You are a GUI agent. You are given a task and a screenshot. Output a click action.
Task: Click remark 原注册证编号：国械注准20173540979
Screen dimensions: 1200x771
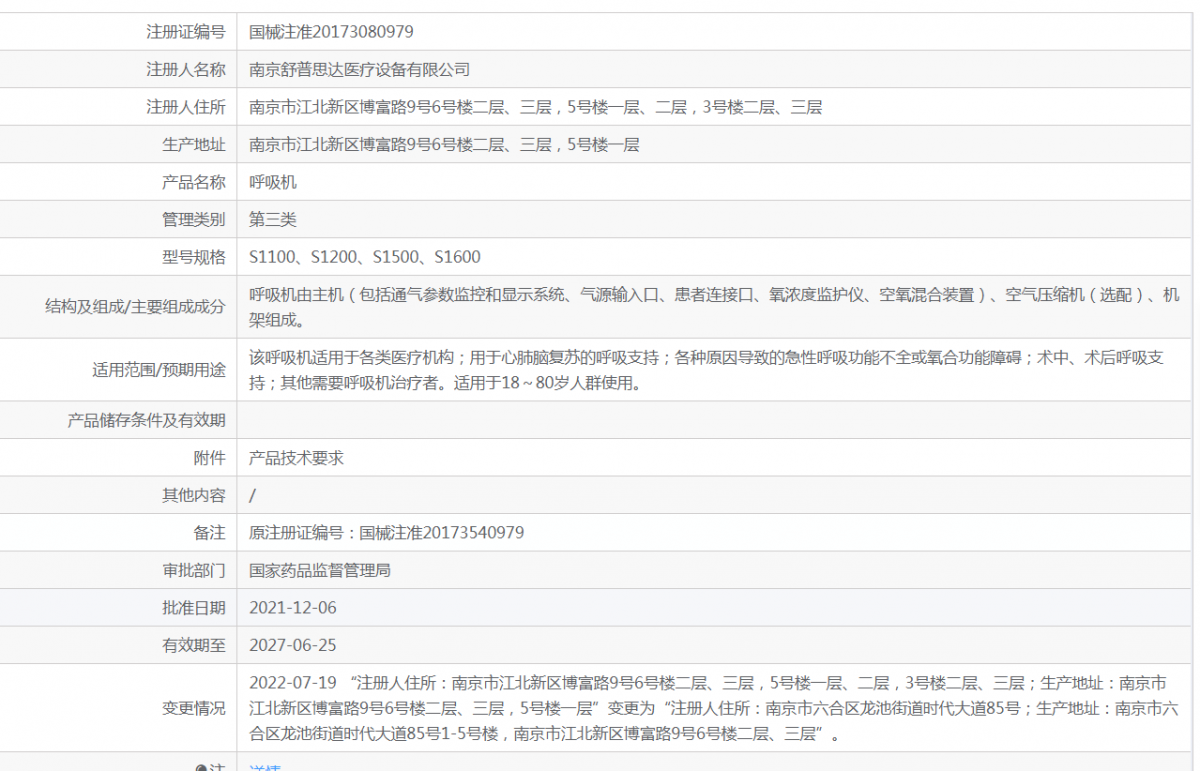(x=386, y=532)
